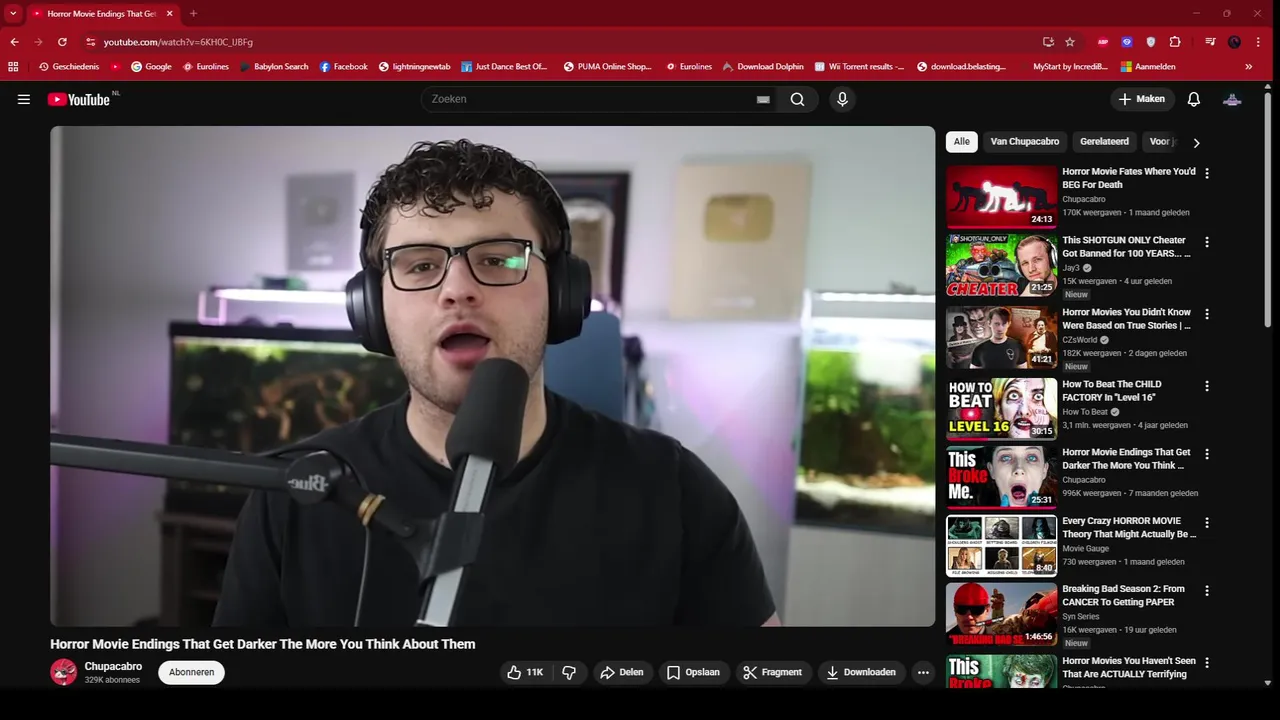Open options for Breaking Bad Season 2 video
Viewport: 1280px width, 720px height.
click(1206, 591)
